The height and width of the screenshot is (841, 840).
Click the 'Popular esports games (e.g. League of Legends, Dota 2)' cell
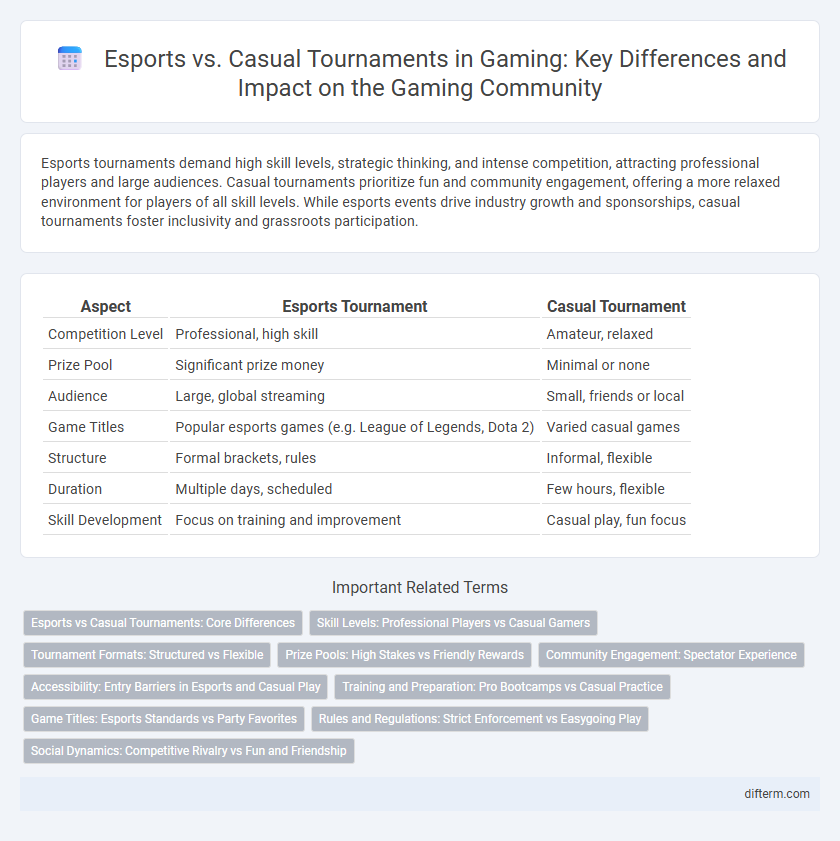click(355, 427)
